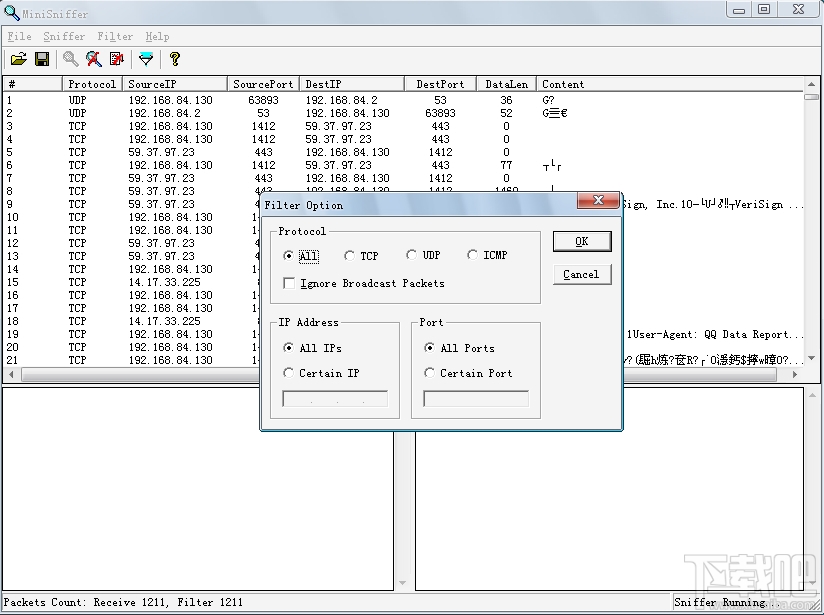Select the All protocol radio button
Image resolution: width=824 pixels, height=615 pixels.
click(288, 256)
